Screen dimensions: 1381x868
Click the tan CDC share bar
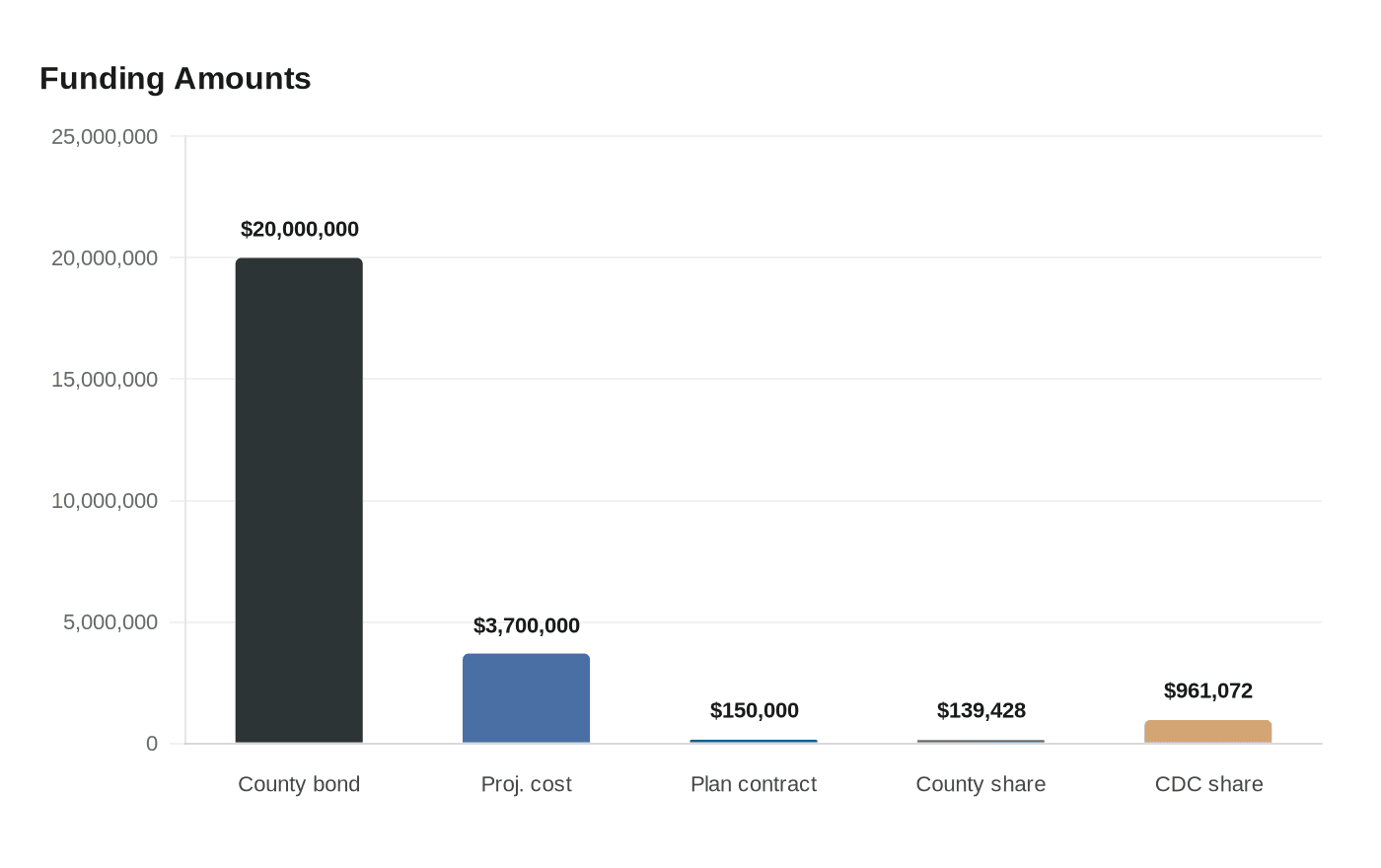point(1208,732)
